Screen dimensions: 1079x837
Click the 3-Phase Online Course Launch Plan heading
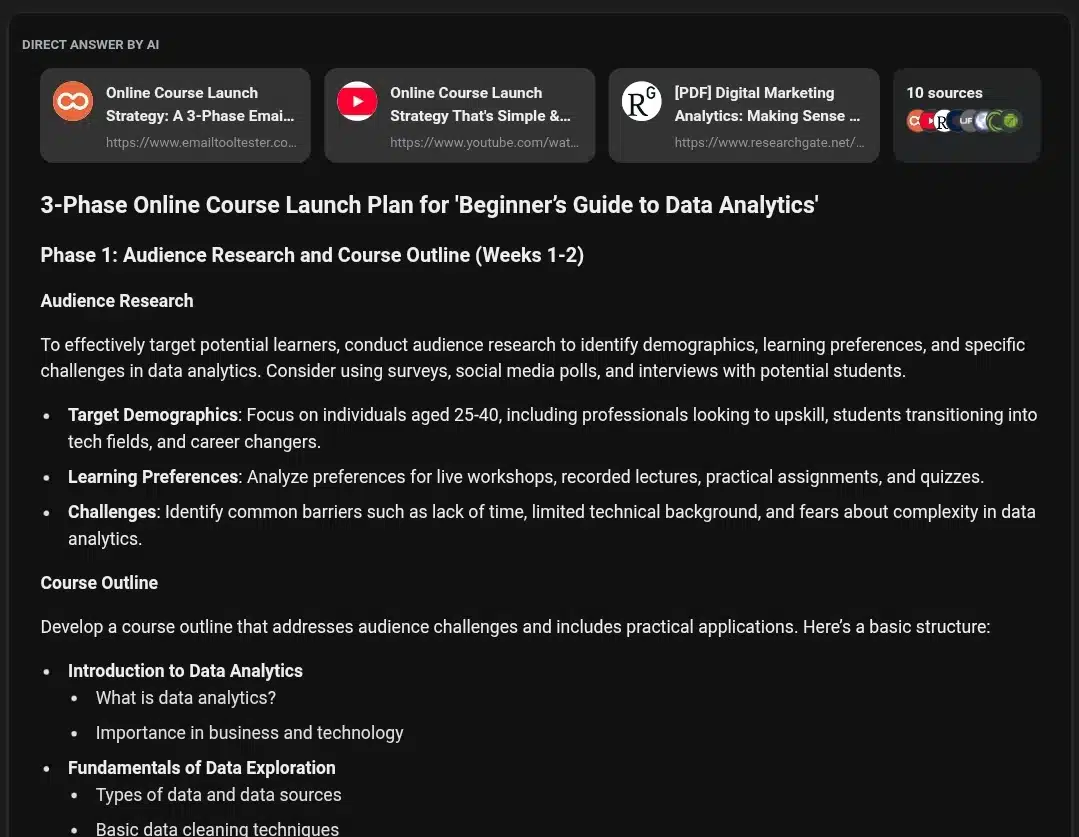429,205
